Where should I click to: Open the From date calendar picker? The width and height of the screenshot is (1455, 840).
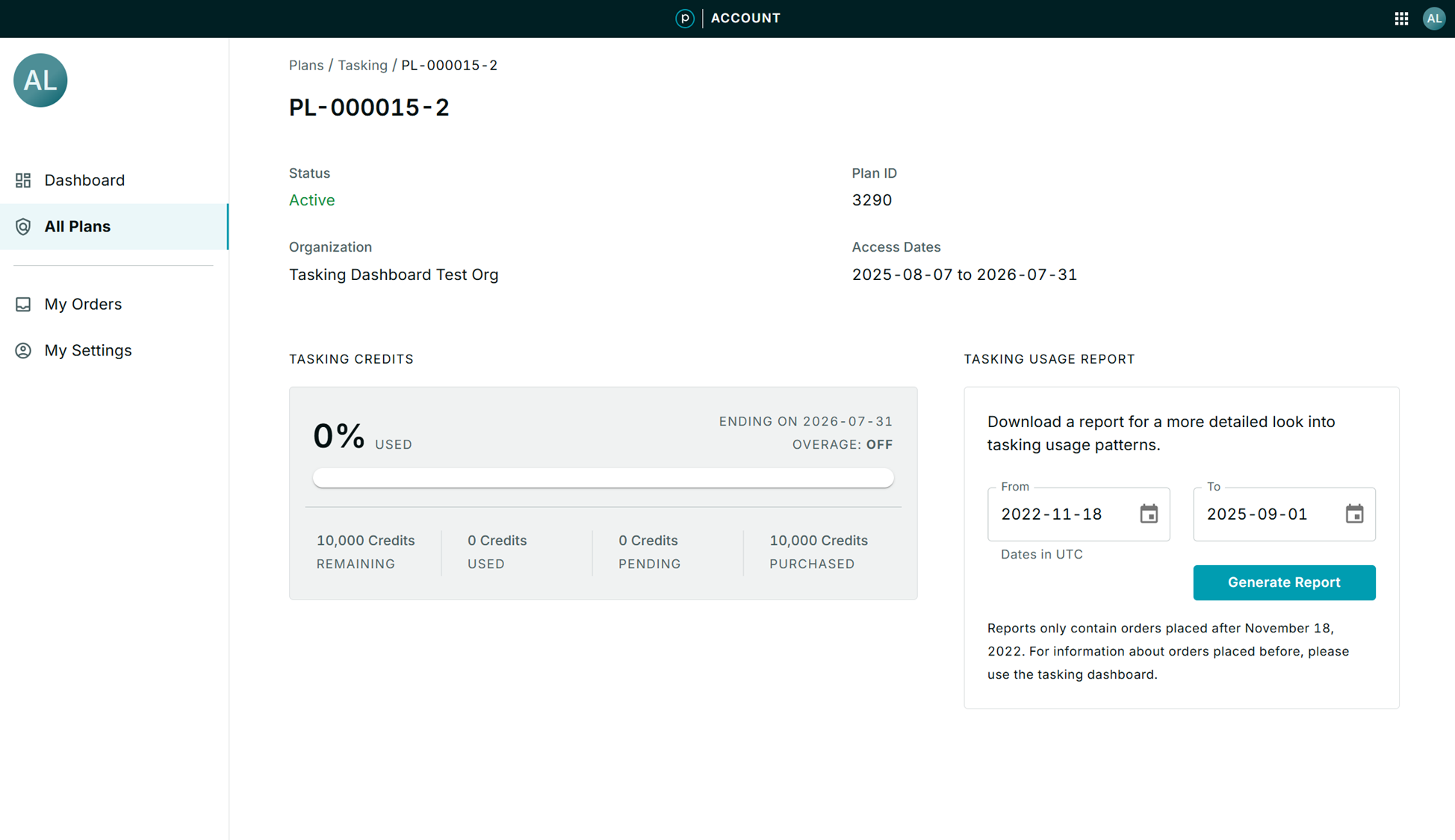coord(1148,514)
